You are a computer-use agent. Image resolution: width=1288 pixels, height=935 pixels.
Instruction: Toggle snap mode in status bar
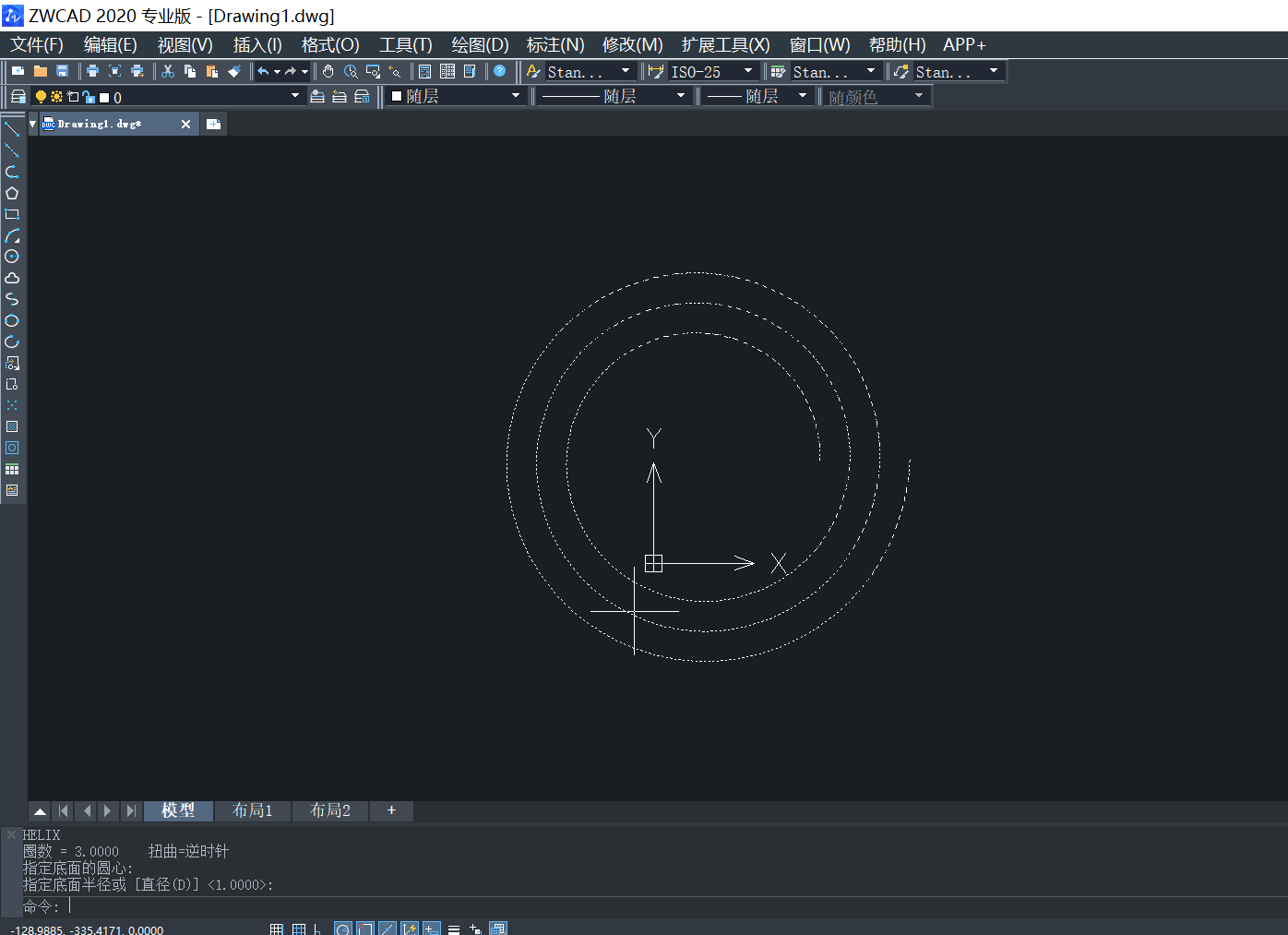click(276, 929)
